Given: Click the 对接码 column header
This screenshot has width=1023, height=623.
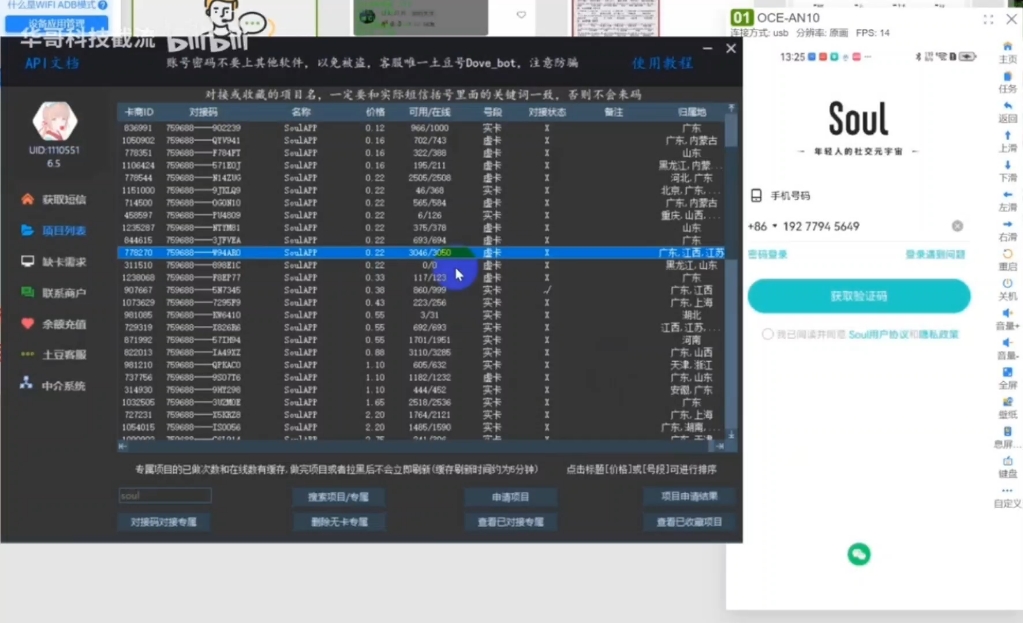Looking at the screenshot, I should [x=203, y=112].
